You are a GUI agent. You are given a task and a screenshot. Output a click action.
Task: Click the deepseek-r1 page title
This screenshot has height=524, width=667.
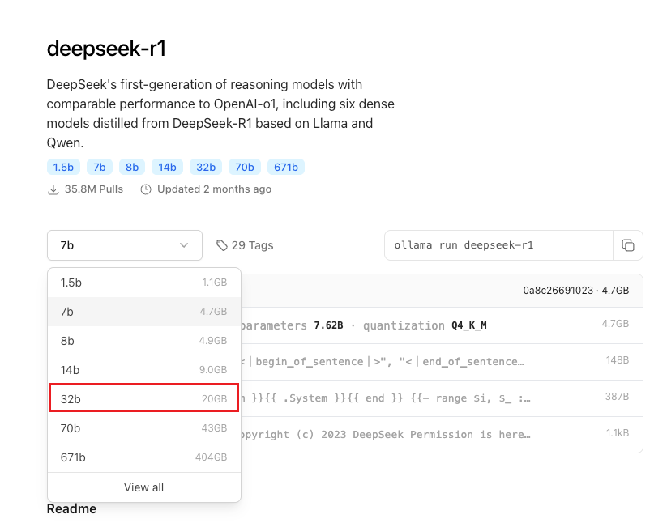coord(106,48)
